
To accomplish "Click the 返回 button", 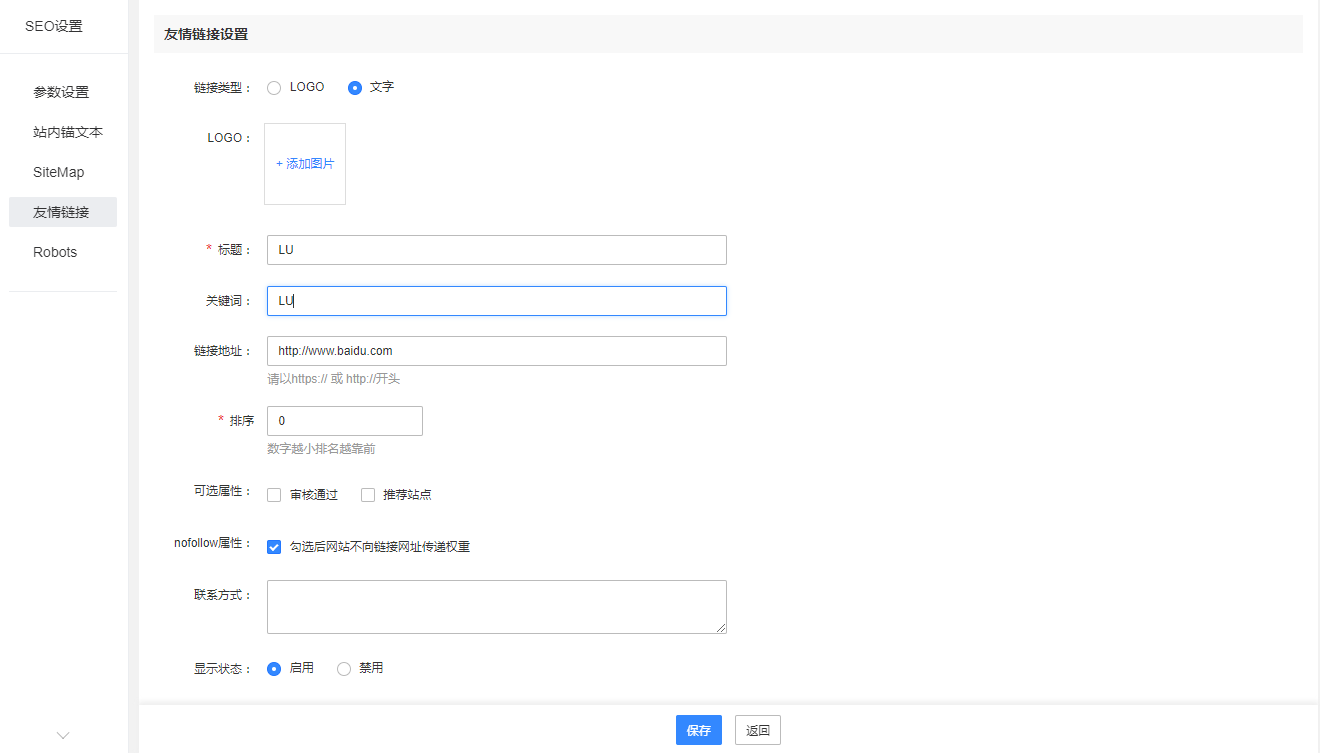I will (x=757, y=730).
